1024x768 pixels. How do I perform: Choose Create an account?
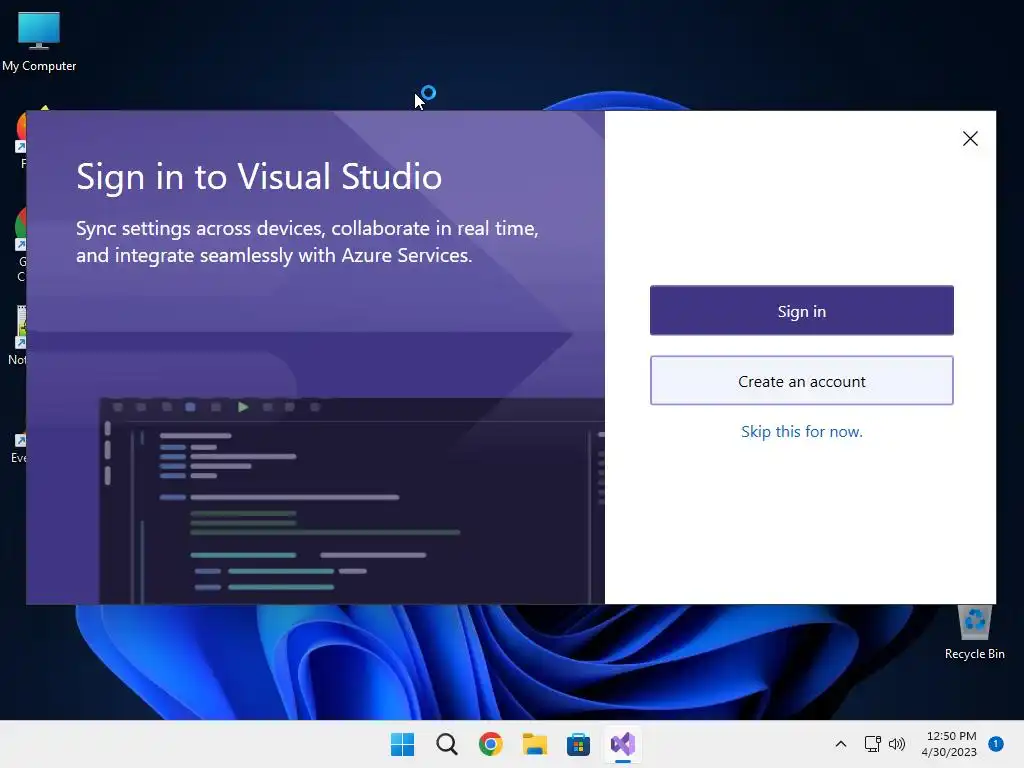pyautogui.click(x=801, y=381)
